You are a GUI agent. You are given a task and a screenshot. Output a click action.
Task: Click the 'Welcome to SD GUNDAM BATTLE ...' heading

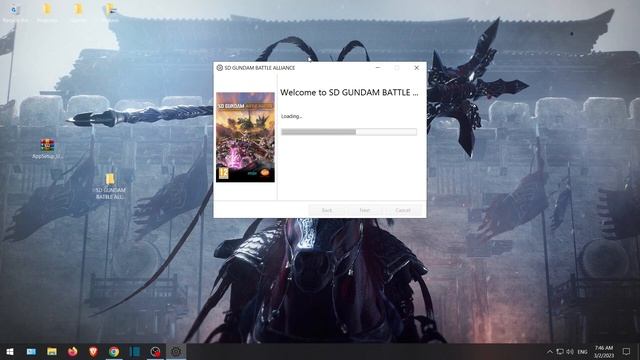(x=349, y=93)
